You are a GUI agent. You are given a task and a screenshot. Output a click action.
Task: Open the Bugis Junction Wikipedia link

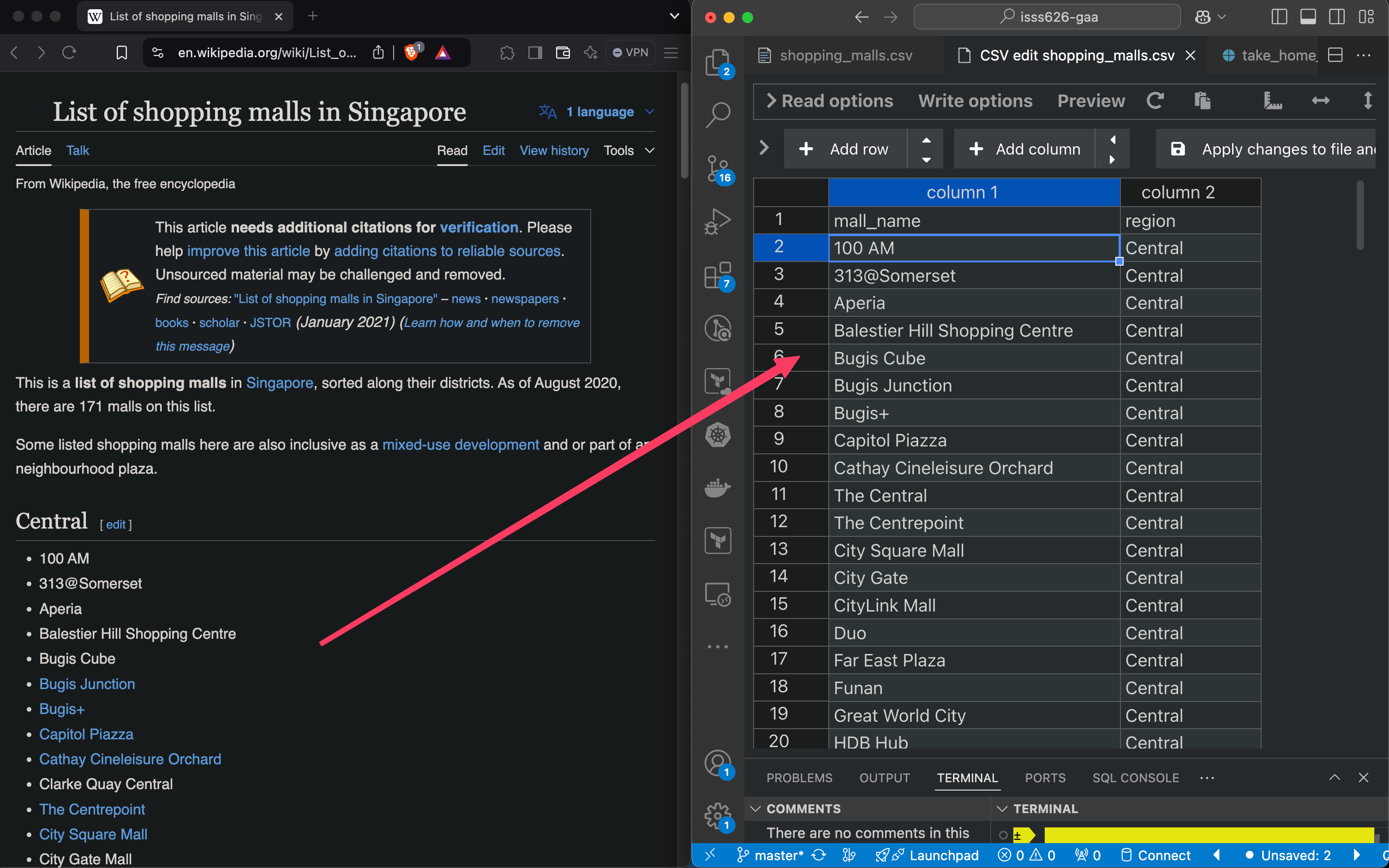(x=87, y=684)
